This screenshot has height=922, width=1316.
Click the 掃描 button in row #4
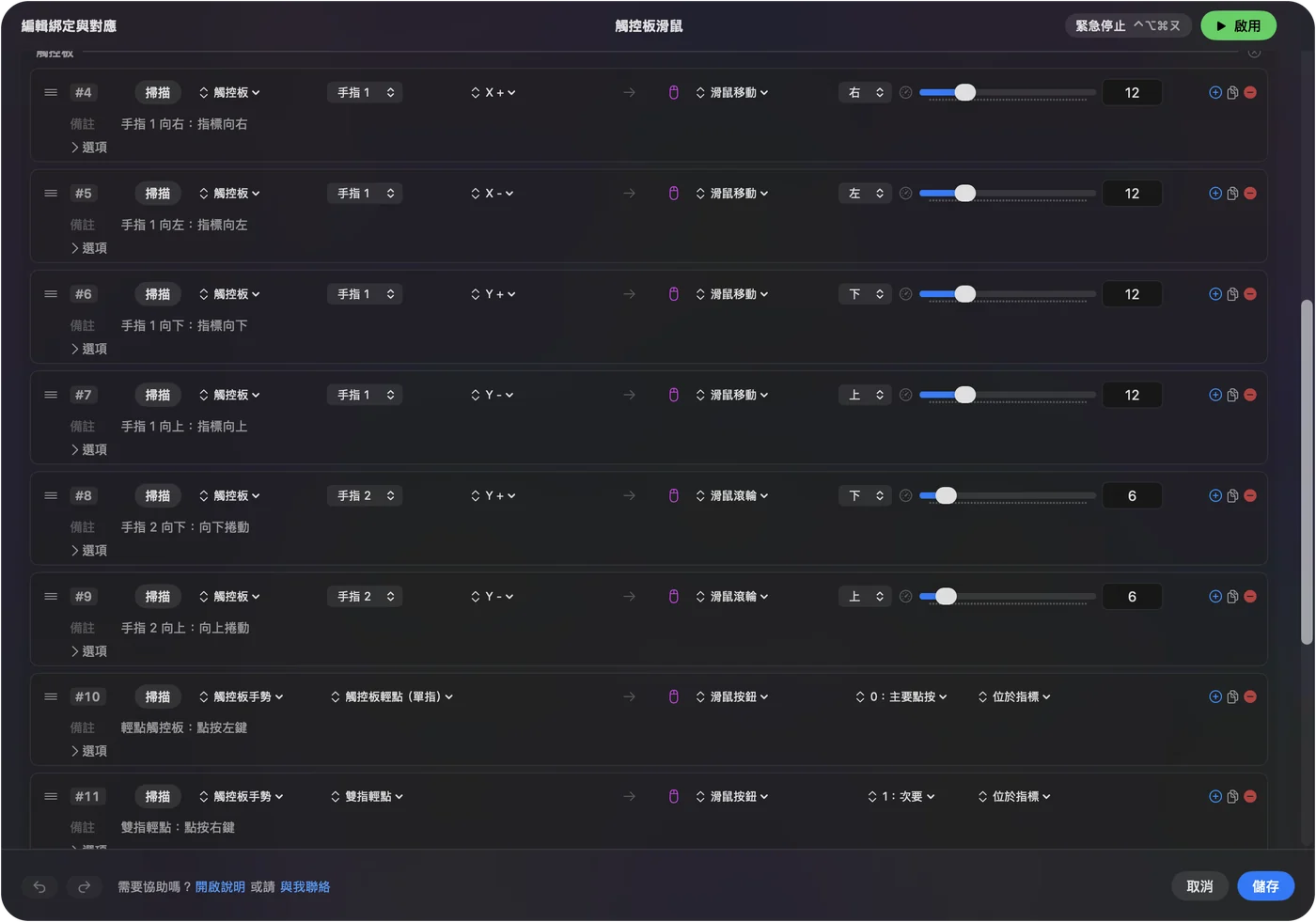pos(158,93)
